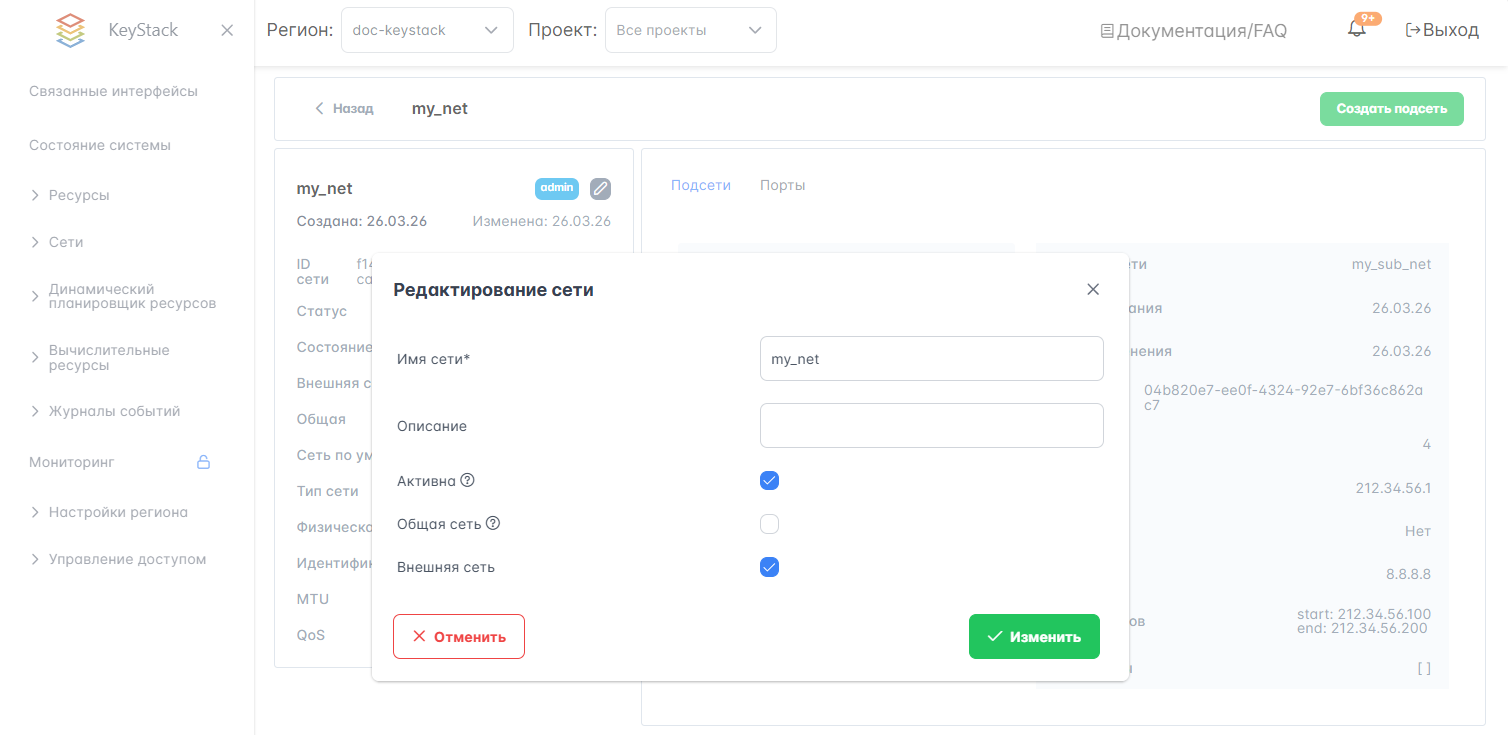Image resolution: width=1508 pixels, height=735 pixels.
Task: Open the Регион doc-keystack dropdown
Action: click(x=427, y=30)
